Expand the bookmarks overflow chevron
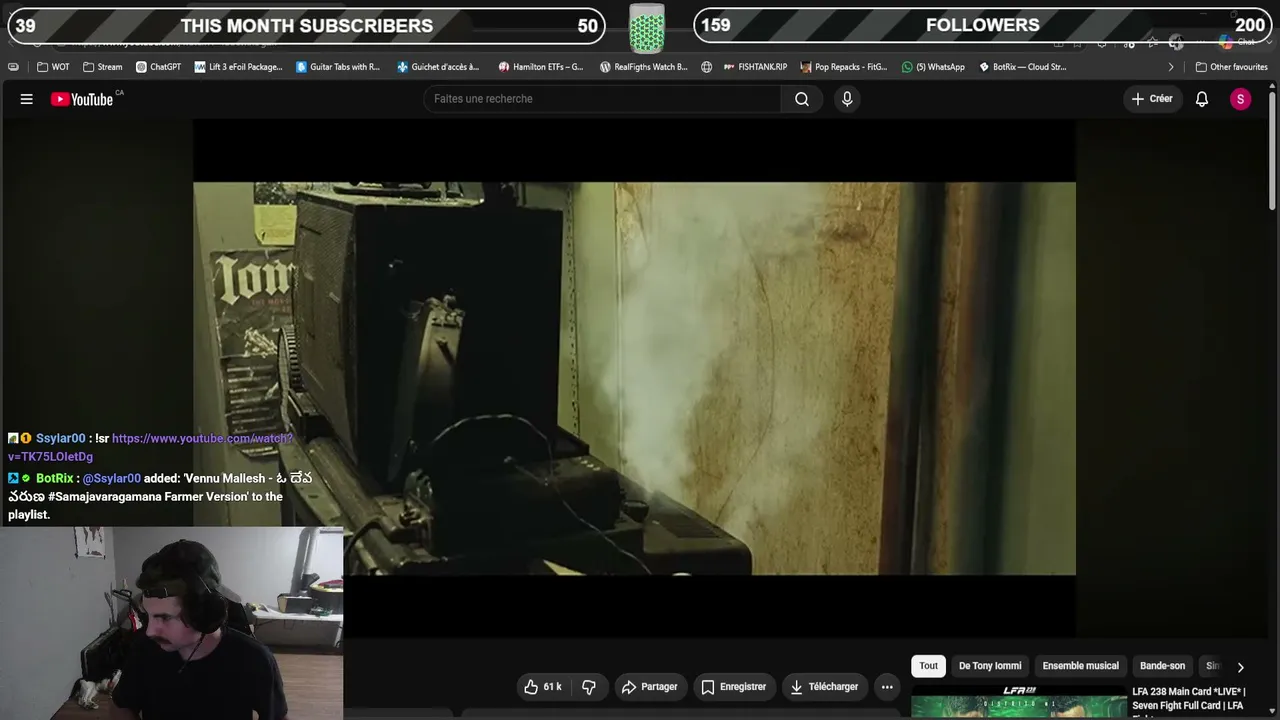Screen dimensions: 1280x720 pos(1171,67)
